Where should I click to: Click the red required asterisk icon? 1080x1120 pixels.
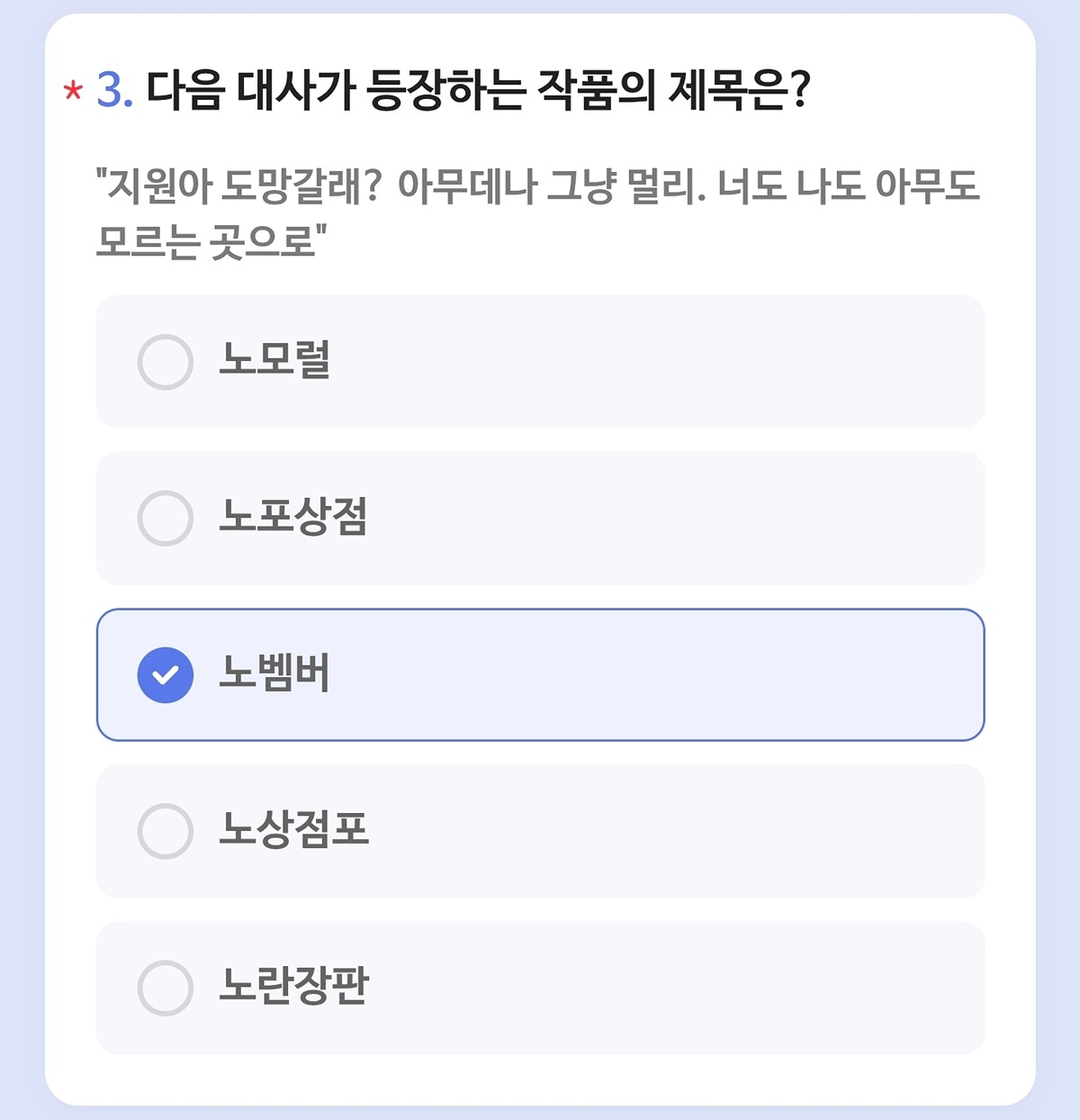coord(73,91)
